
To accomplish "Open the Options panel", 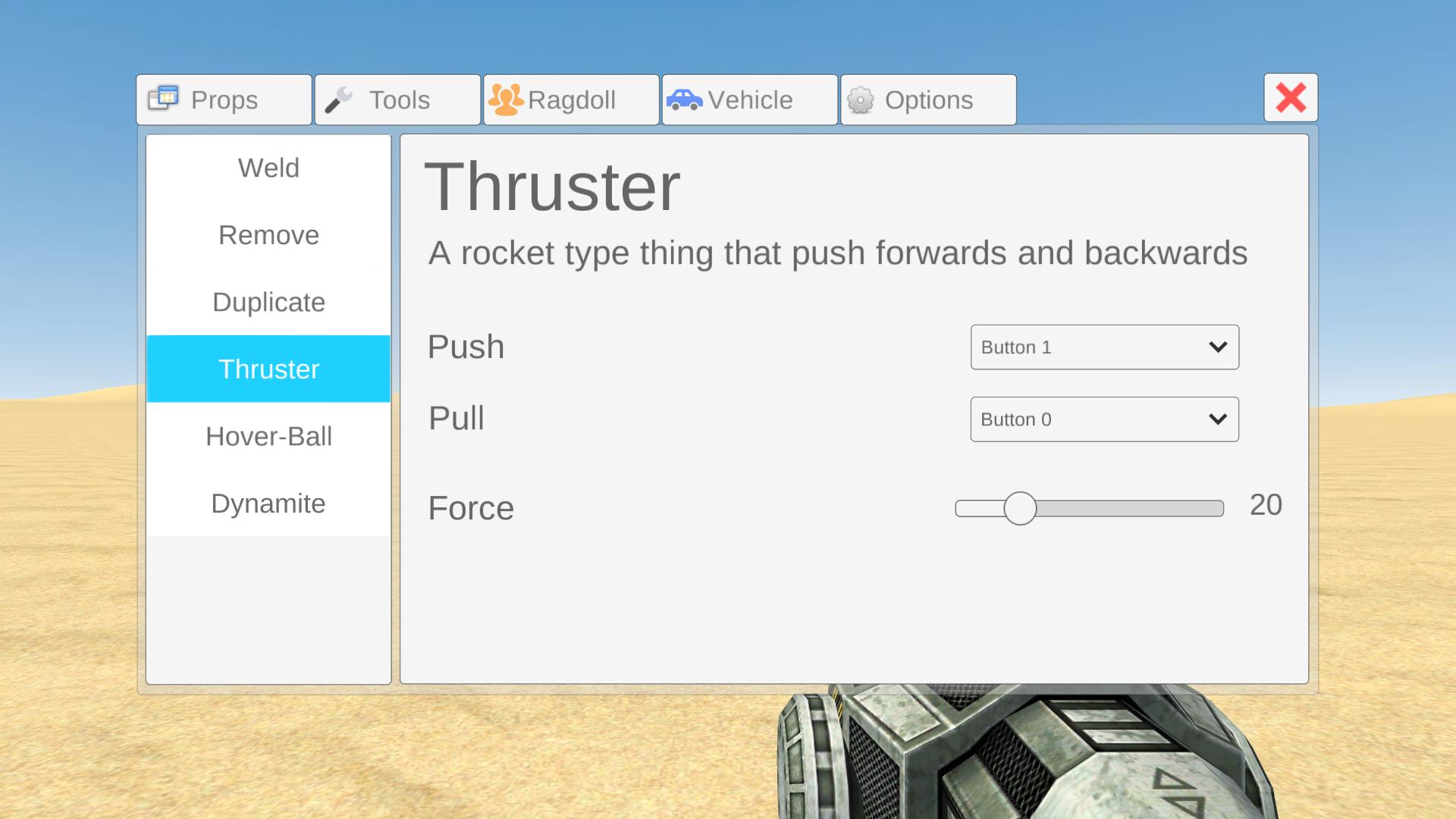I will (x=928, y=99).
